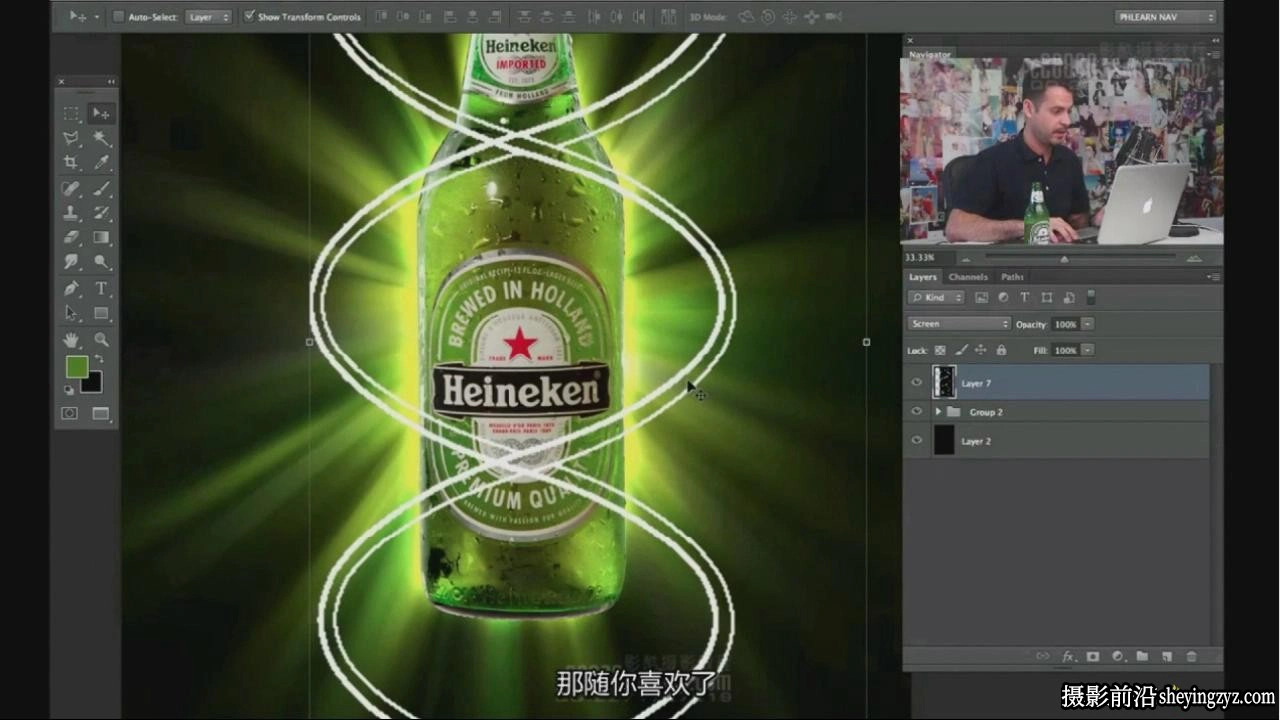Select the Magic Wand tool

[x=101, y=138]
